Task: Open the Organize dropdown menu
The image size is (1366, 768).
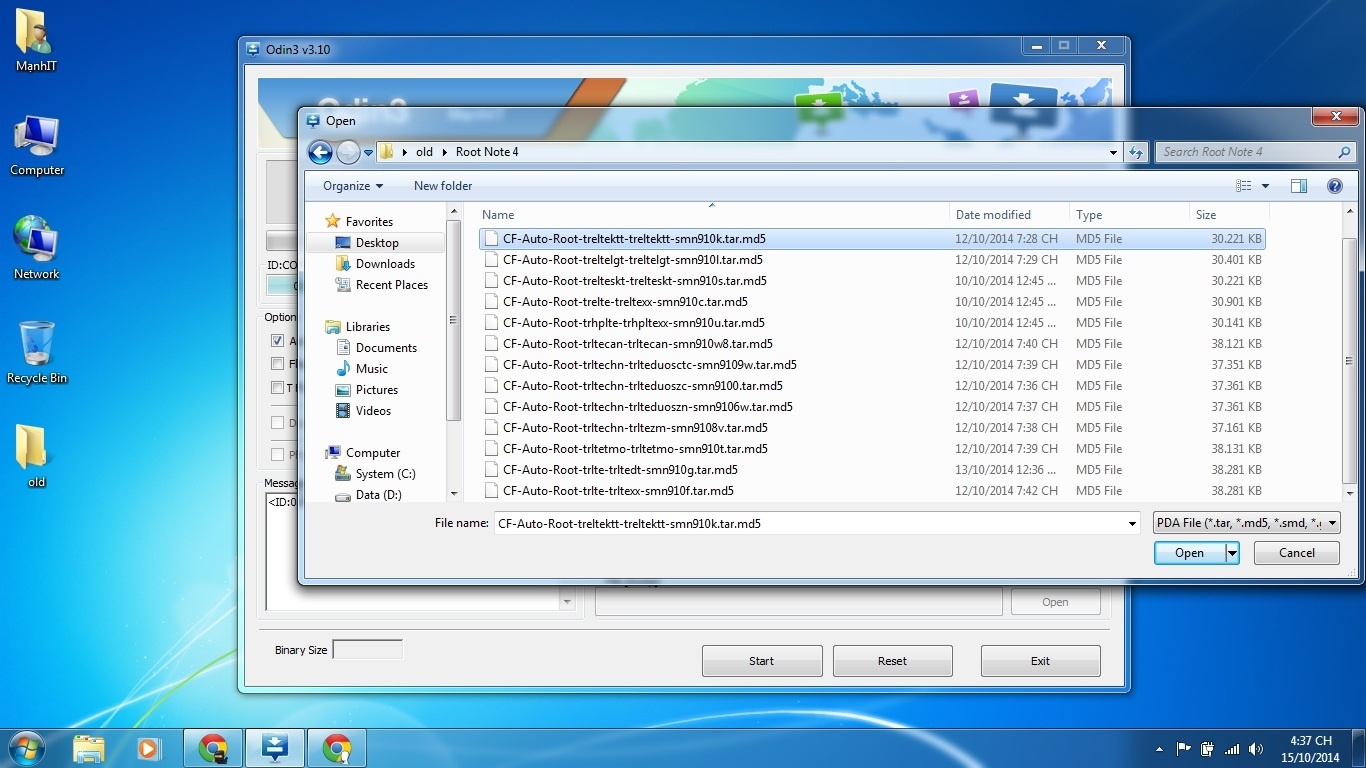Action: pos(352,186)
